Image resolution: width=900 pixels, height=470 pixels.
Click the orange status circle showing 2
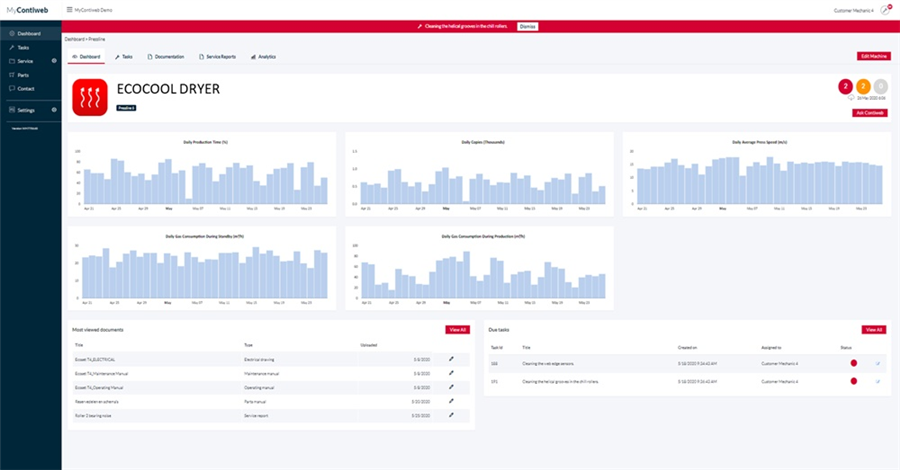click(x=863, y=87)
